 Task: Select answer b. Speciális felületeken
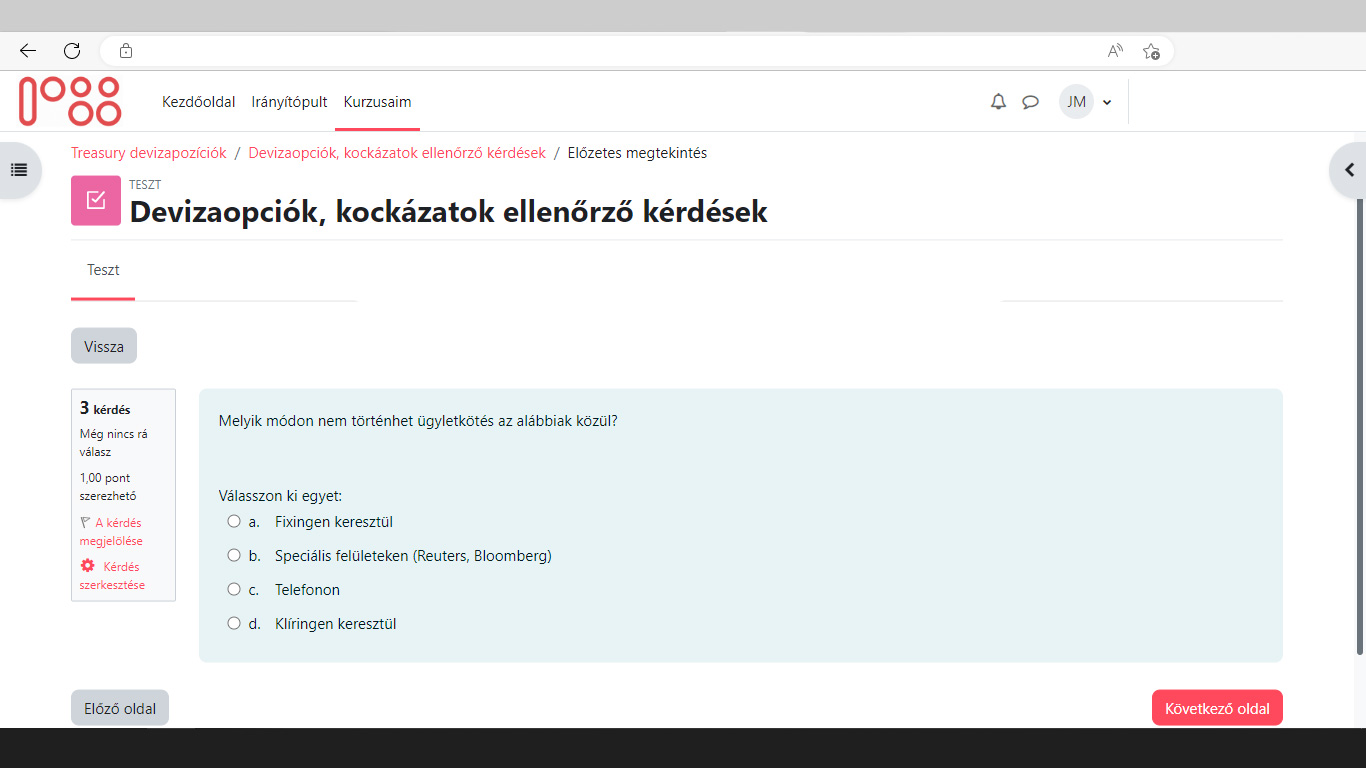coord(234,555)
